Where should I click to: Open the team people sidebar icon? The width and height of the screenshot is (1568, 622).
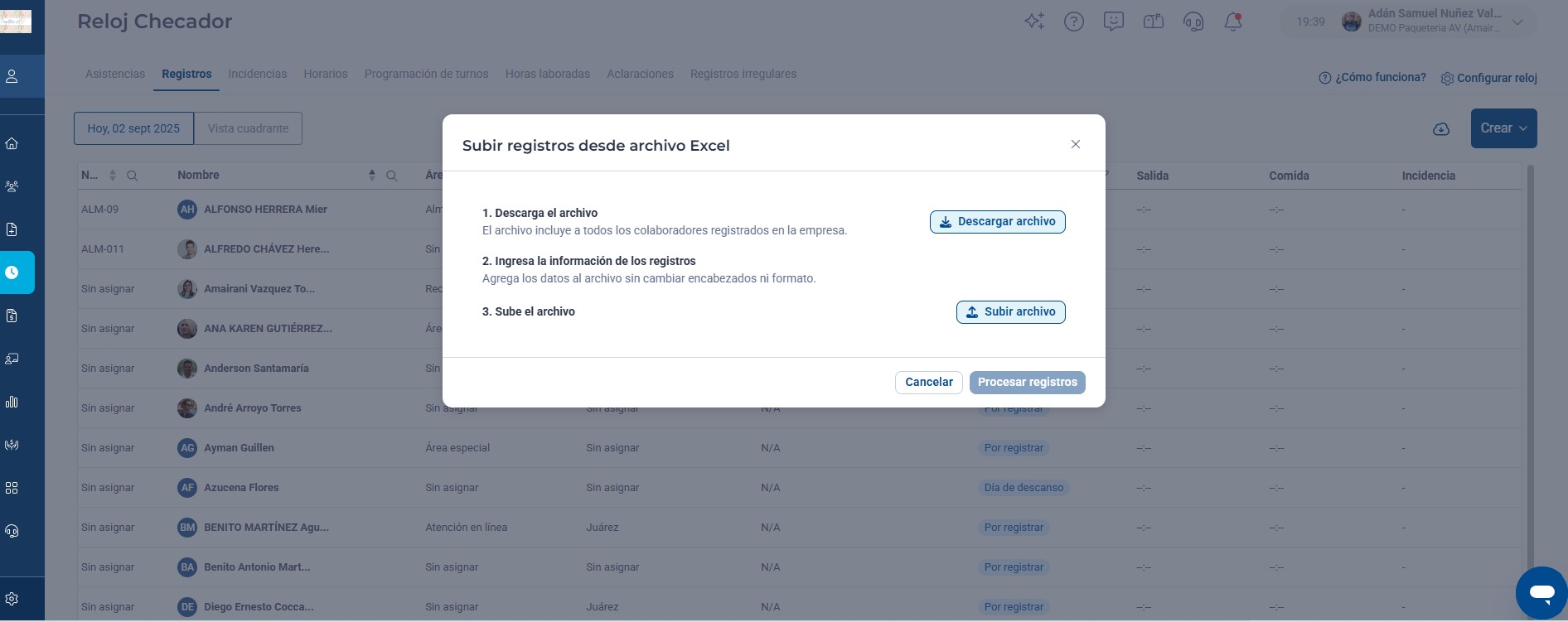point(12,186)
